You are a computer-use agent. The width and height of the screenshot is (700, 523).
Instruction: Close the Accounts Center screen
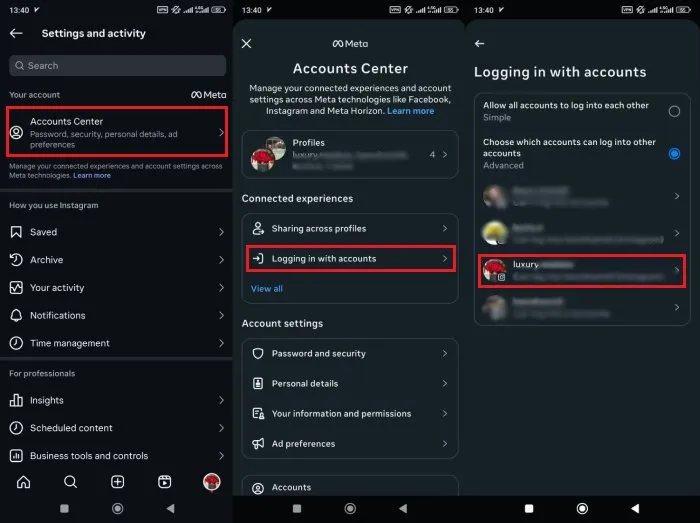click(246, 44)
